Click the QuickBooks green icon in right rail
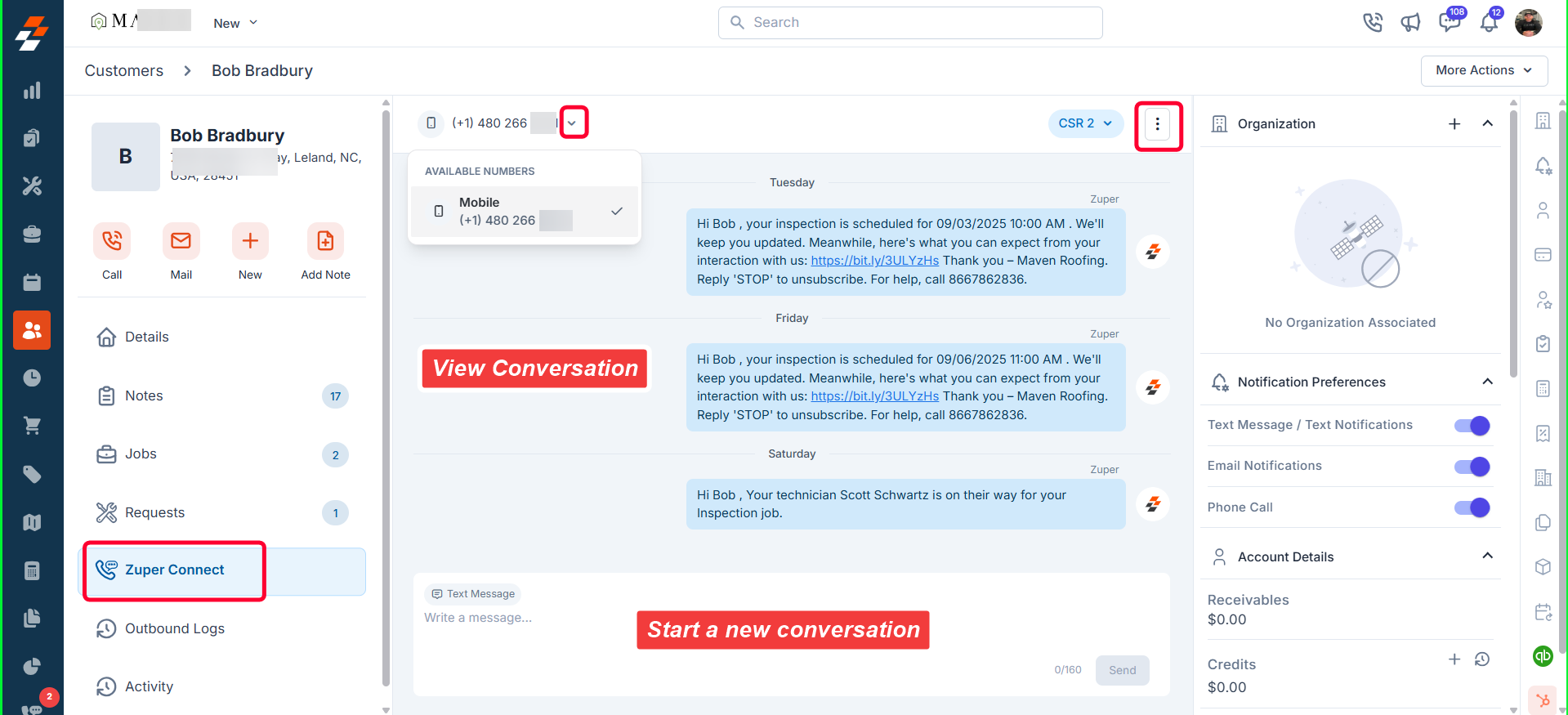1568x715 pixels. click(x=1543, y=656)
